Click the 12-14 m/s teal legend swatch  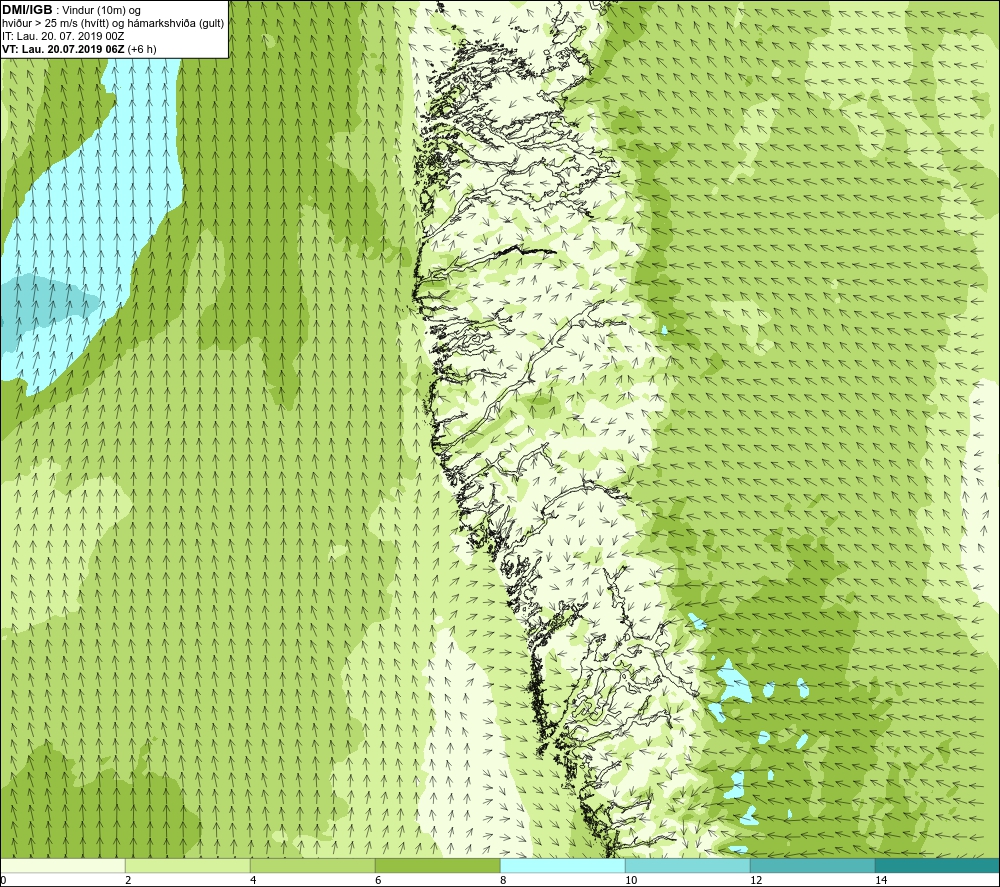pos(812,866)
